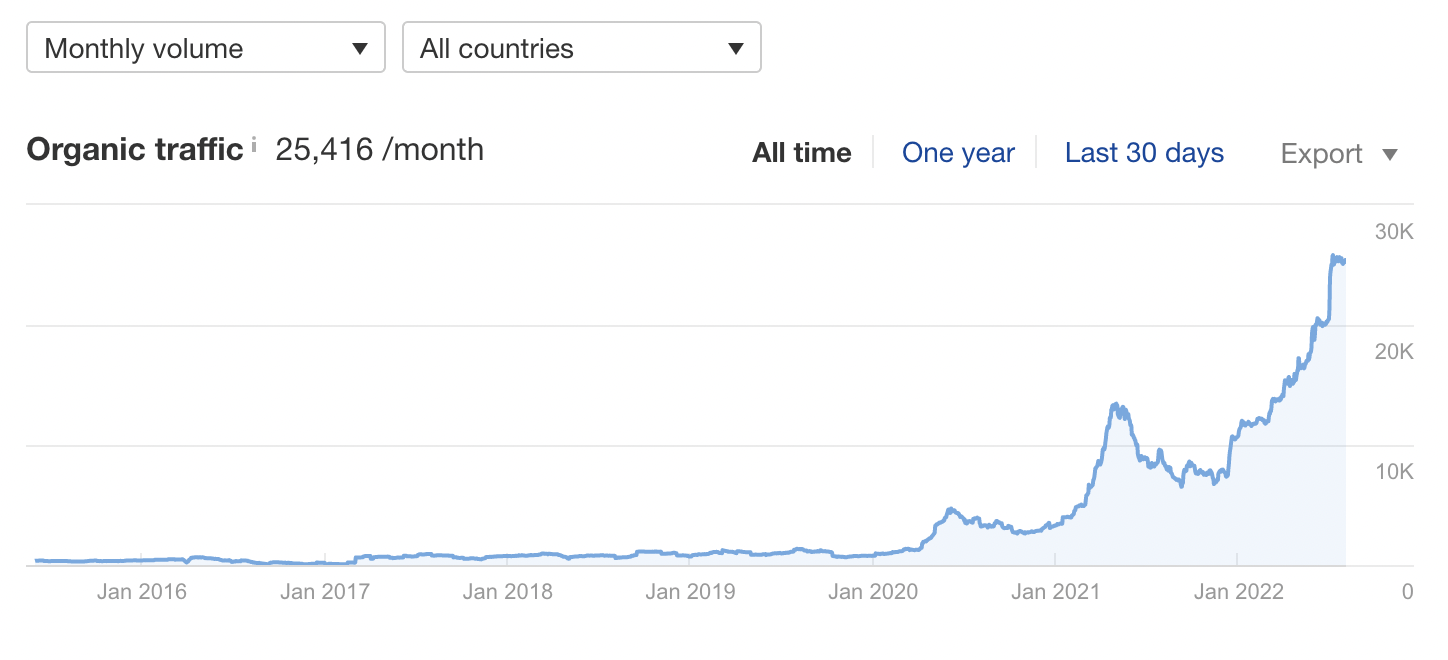This screenshot has width=1448, height=660.
Task: Click the chart line's highest peak in 2022
Action: click(1334, 257)
